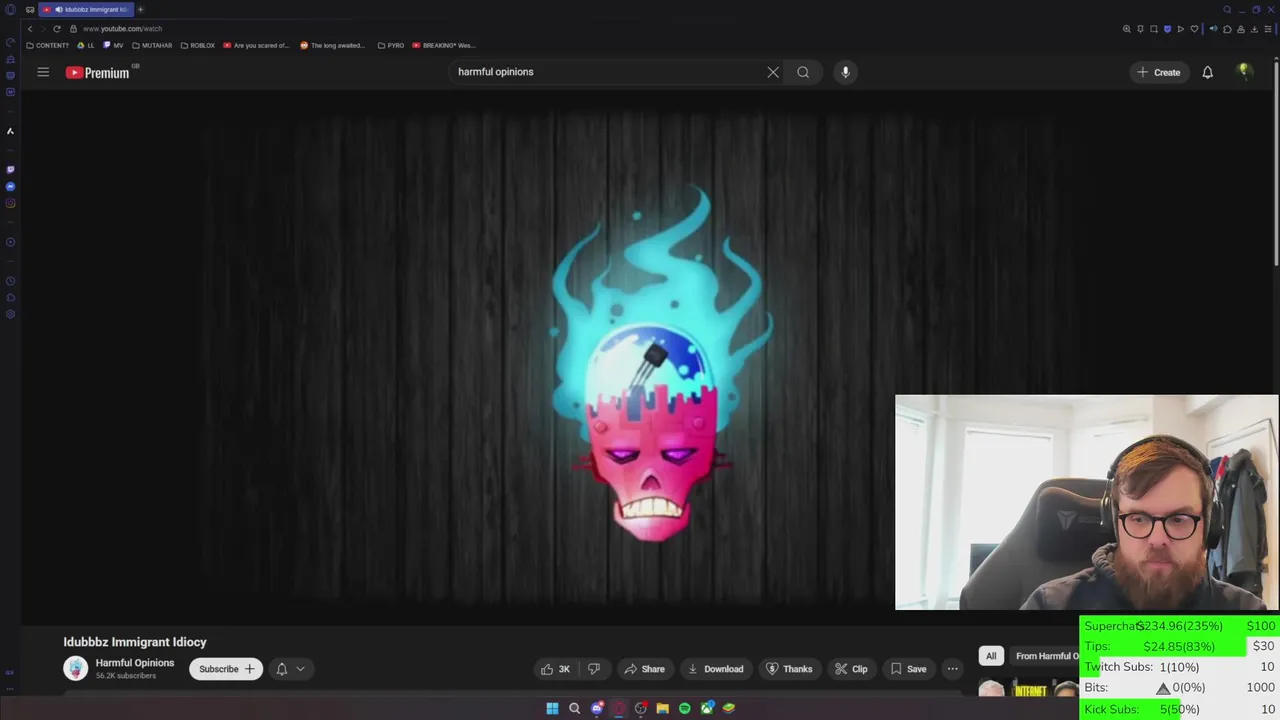Create a Clip of the video
Screen dimensions: 1280x720
coord(852,669)
